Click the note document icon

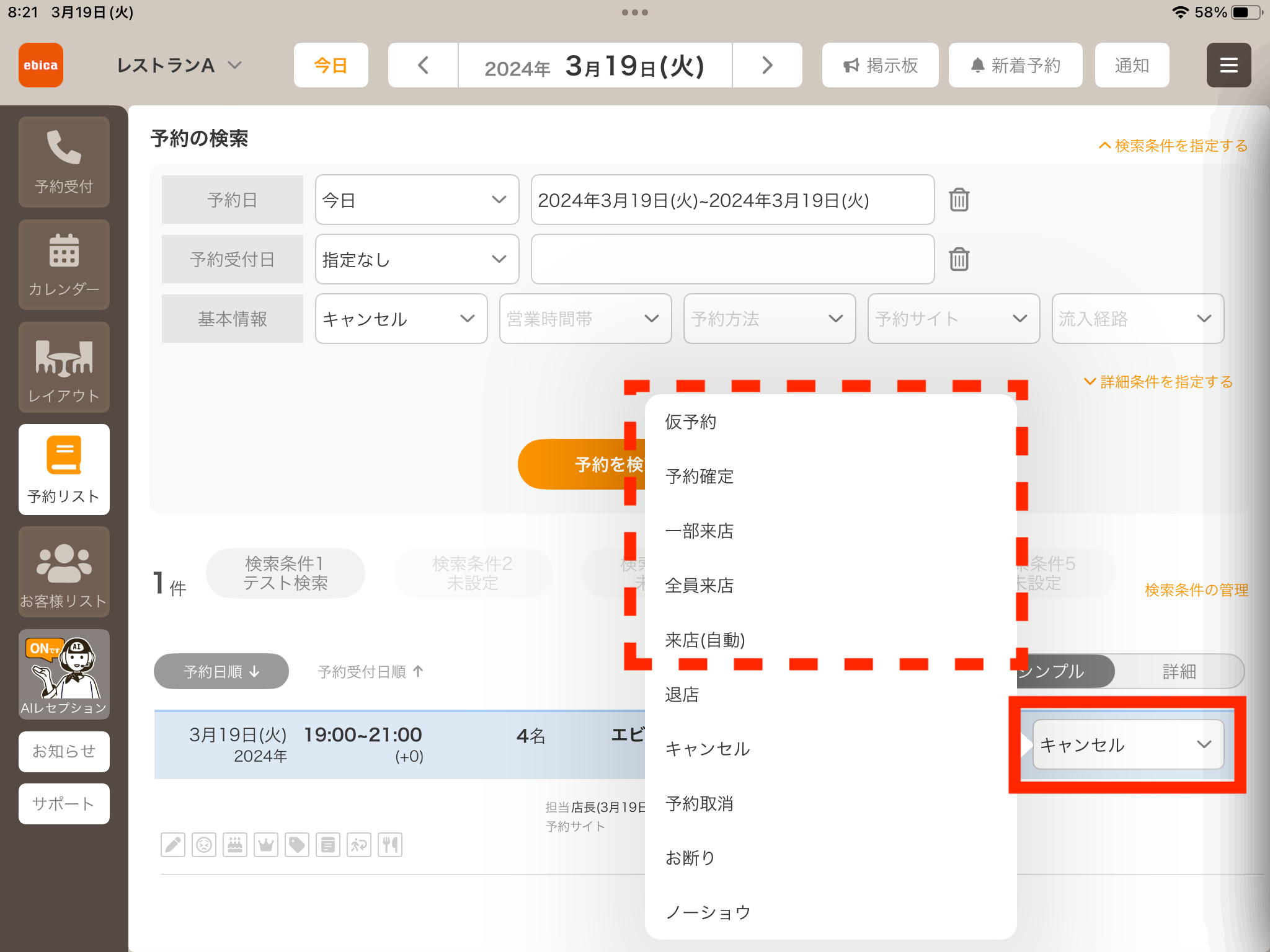(328, 845)
